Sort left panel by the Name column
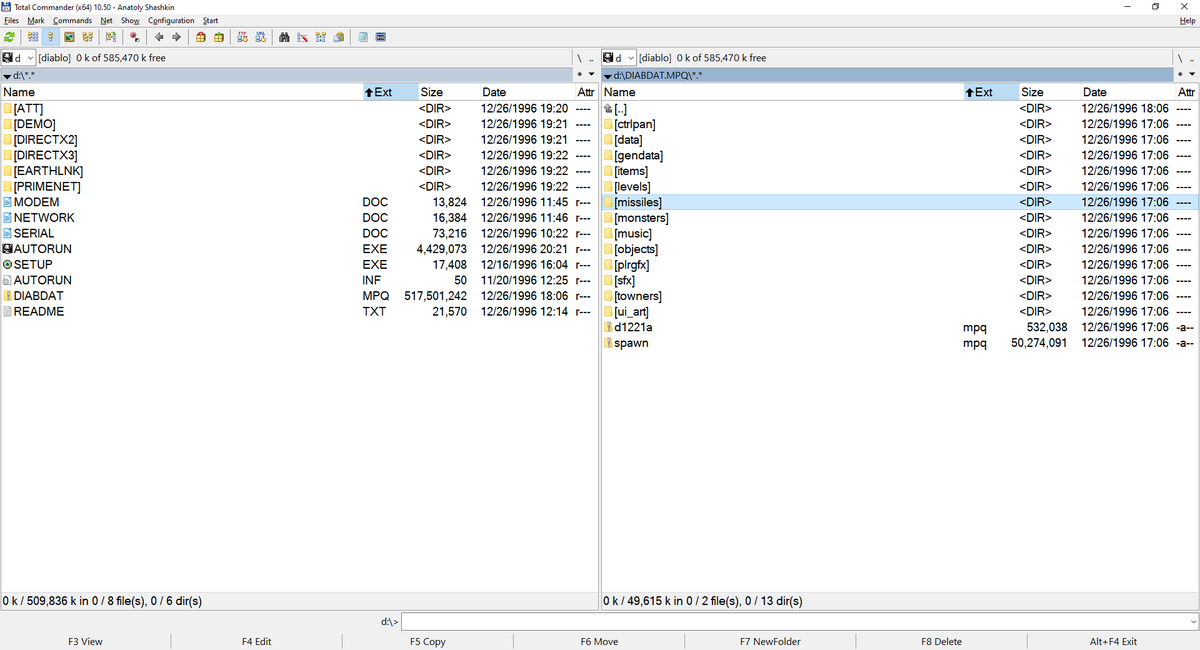1200x650 pixels. pyautogui.click(x=180, y=92)
